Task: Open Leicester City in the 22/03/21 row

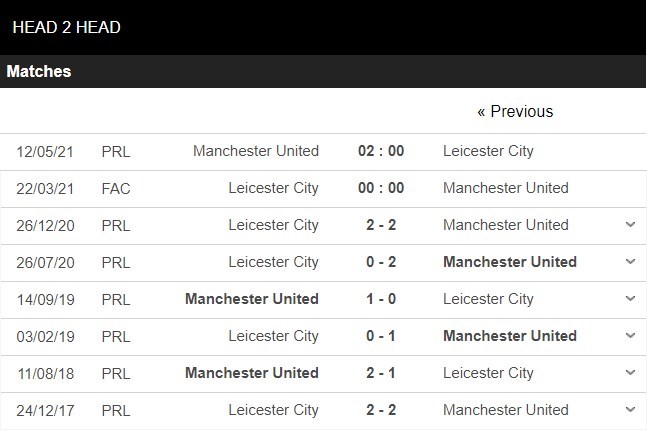Action: [273, 188]
